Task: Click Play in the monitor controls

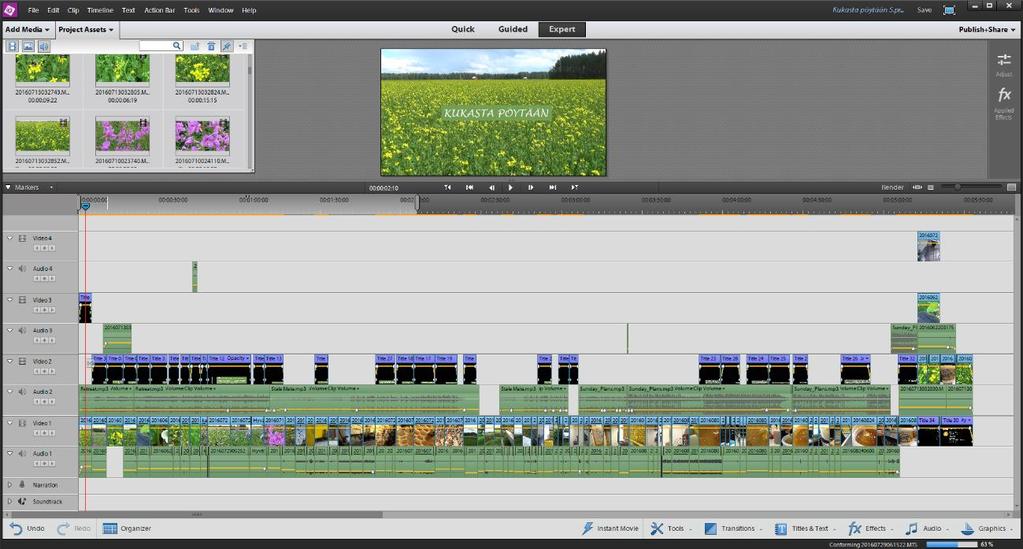Action: (x=510, y=187)
